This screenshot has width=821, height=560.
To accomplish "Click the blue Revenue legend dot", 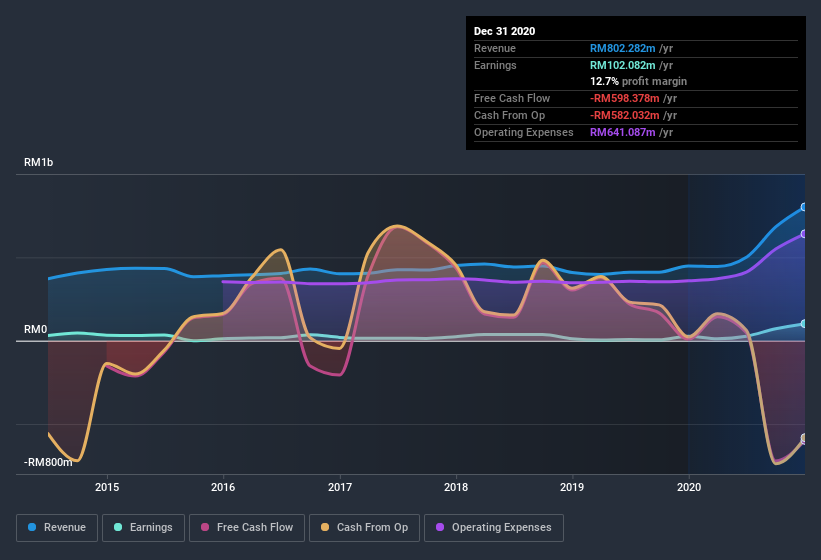I will pyautogui.click(x=33, y=527).
